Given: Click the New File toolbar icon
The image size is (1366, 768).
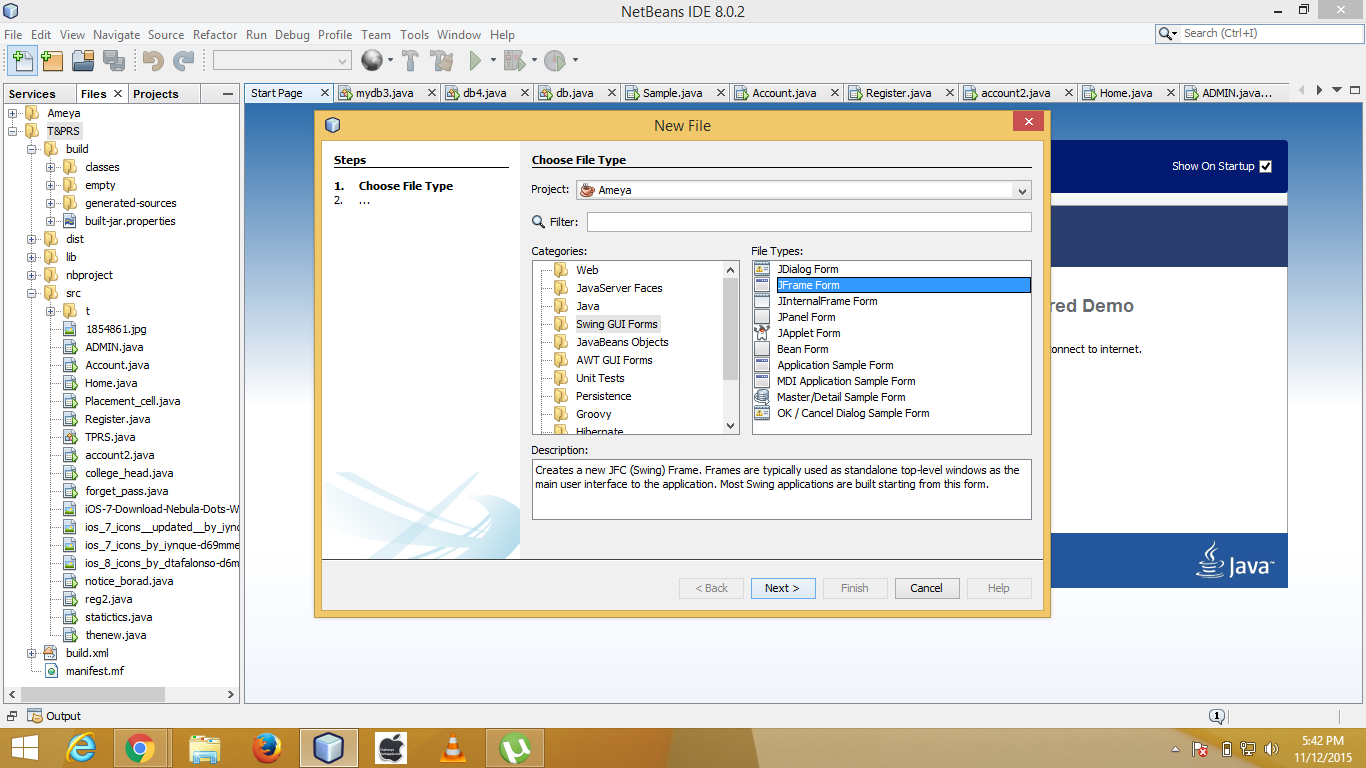Looking at the screenshot, I should [x=21, y=61].
